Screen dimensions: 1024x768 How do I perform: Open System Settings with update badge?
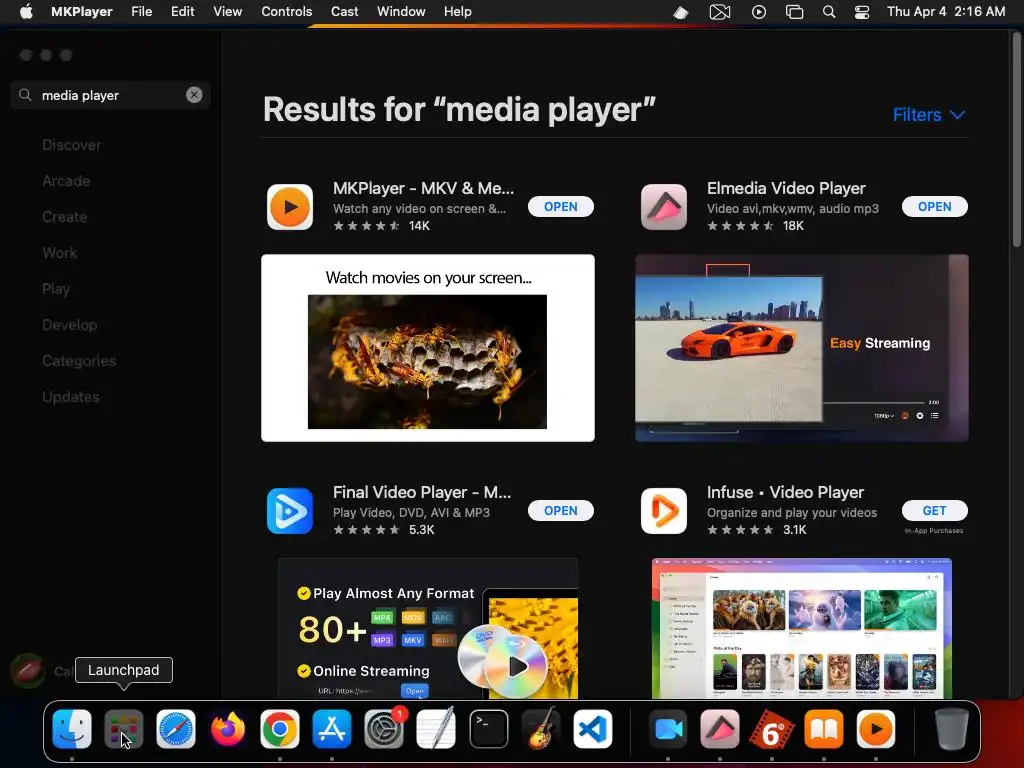pyautogui.click(x=384, y=729)
